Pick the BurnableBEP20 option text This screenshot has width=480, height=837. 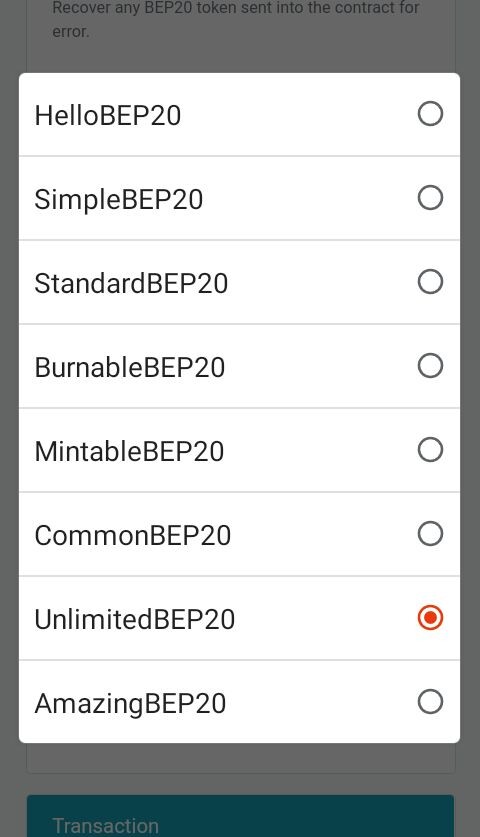[130, 367]
